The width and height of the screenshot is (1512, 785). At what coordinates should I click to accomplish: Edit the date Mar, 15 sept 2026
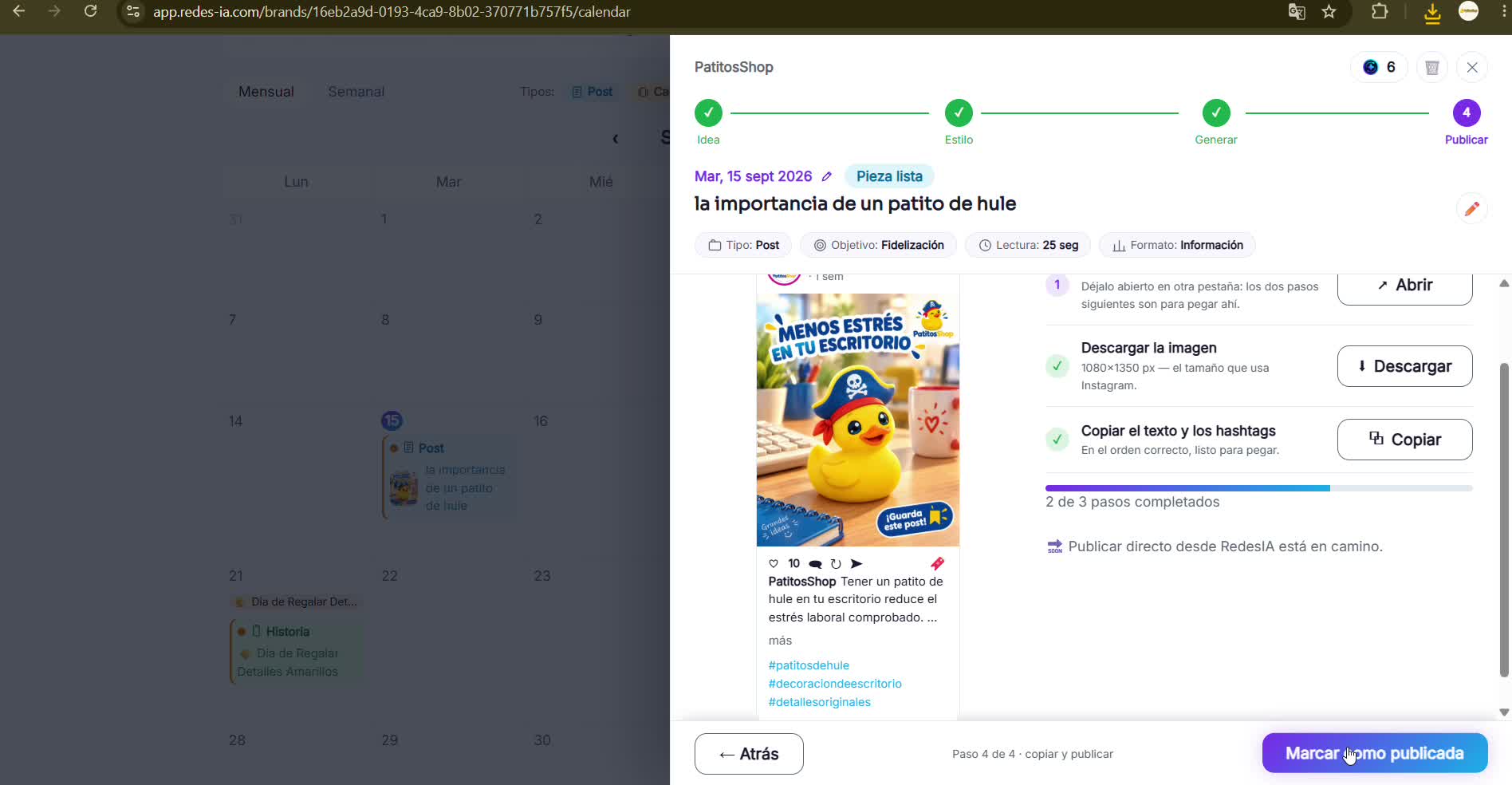tap(827, 176)
